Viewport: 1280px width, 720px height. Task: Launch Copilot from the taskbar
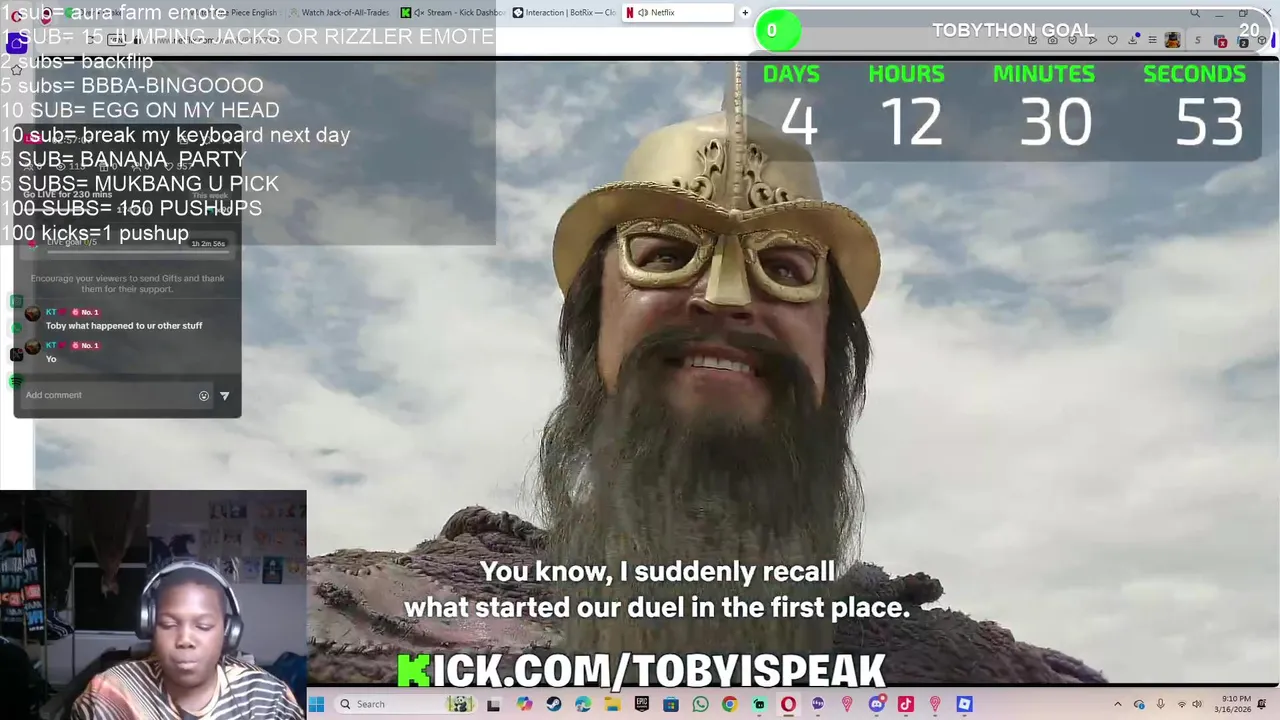point(524,705)
